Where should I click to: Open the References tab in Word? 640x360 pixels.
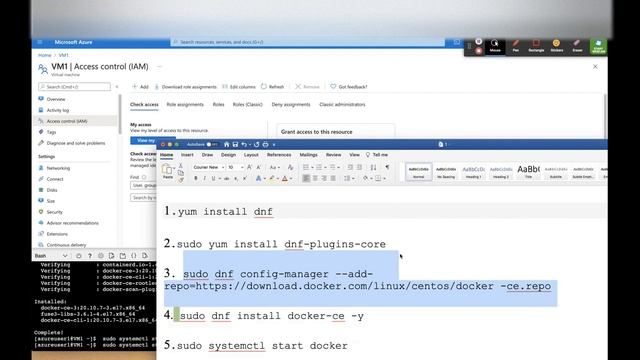[279, 155]
